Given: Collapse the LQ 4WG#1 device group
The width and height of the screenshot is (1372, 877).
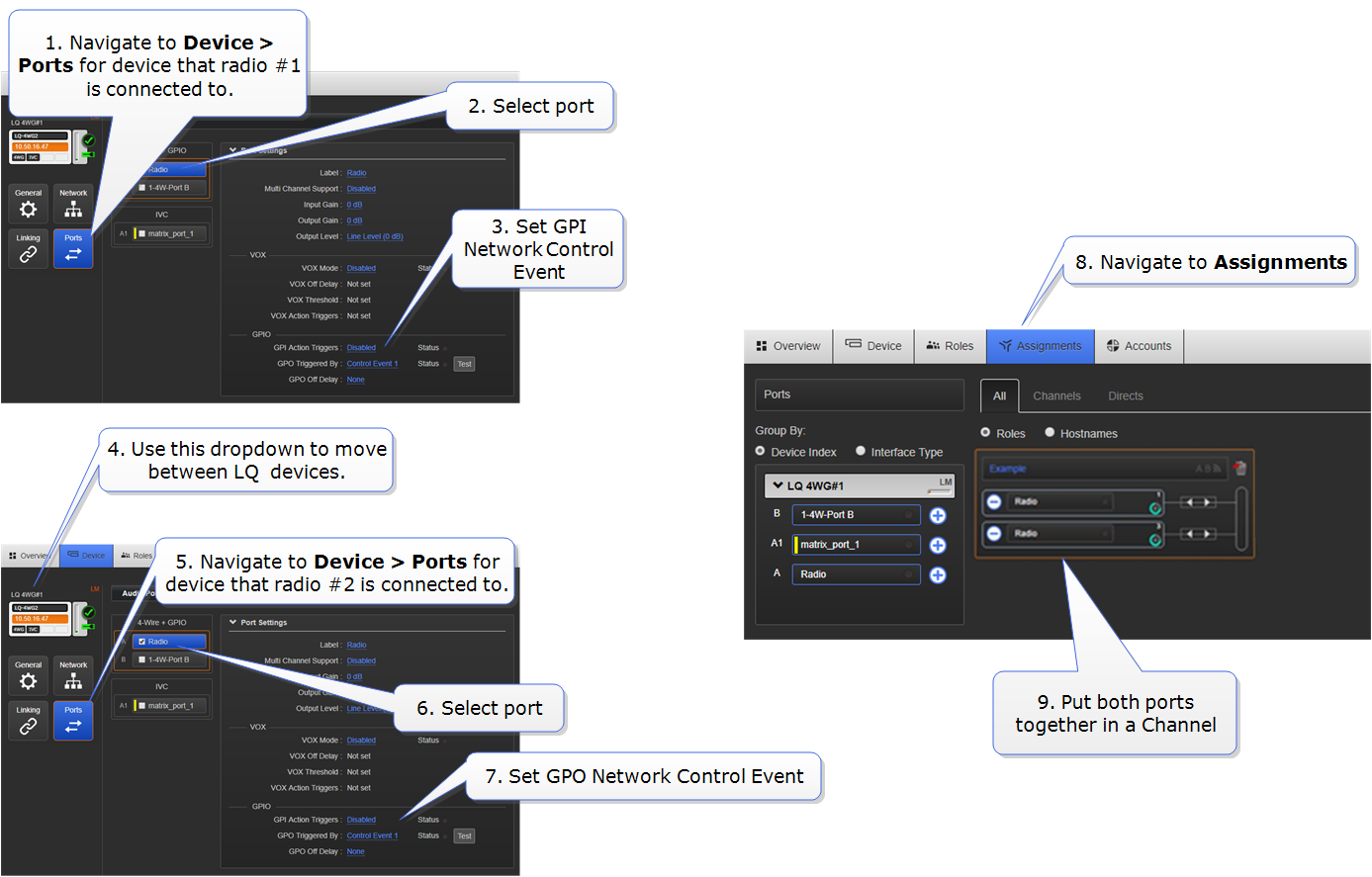Looking at the screenshot, I should [778, 485].
